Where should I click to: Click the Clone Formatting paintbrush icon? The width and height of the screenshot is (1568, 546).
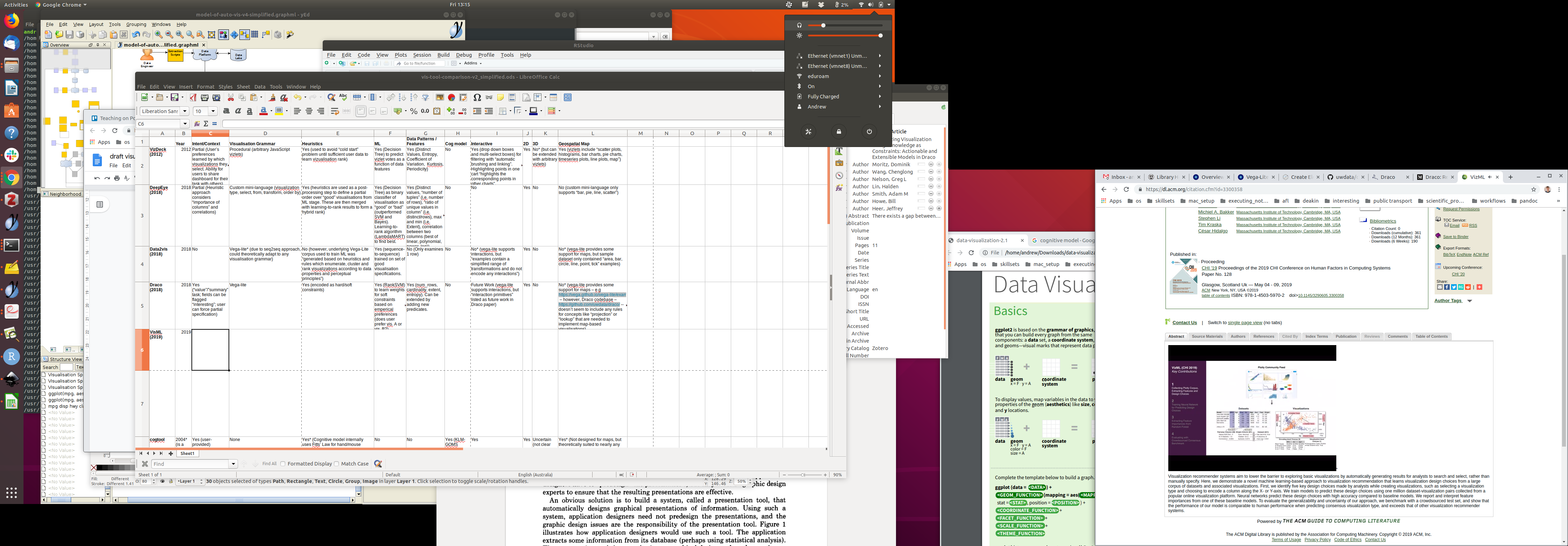(x=272, y=97)
